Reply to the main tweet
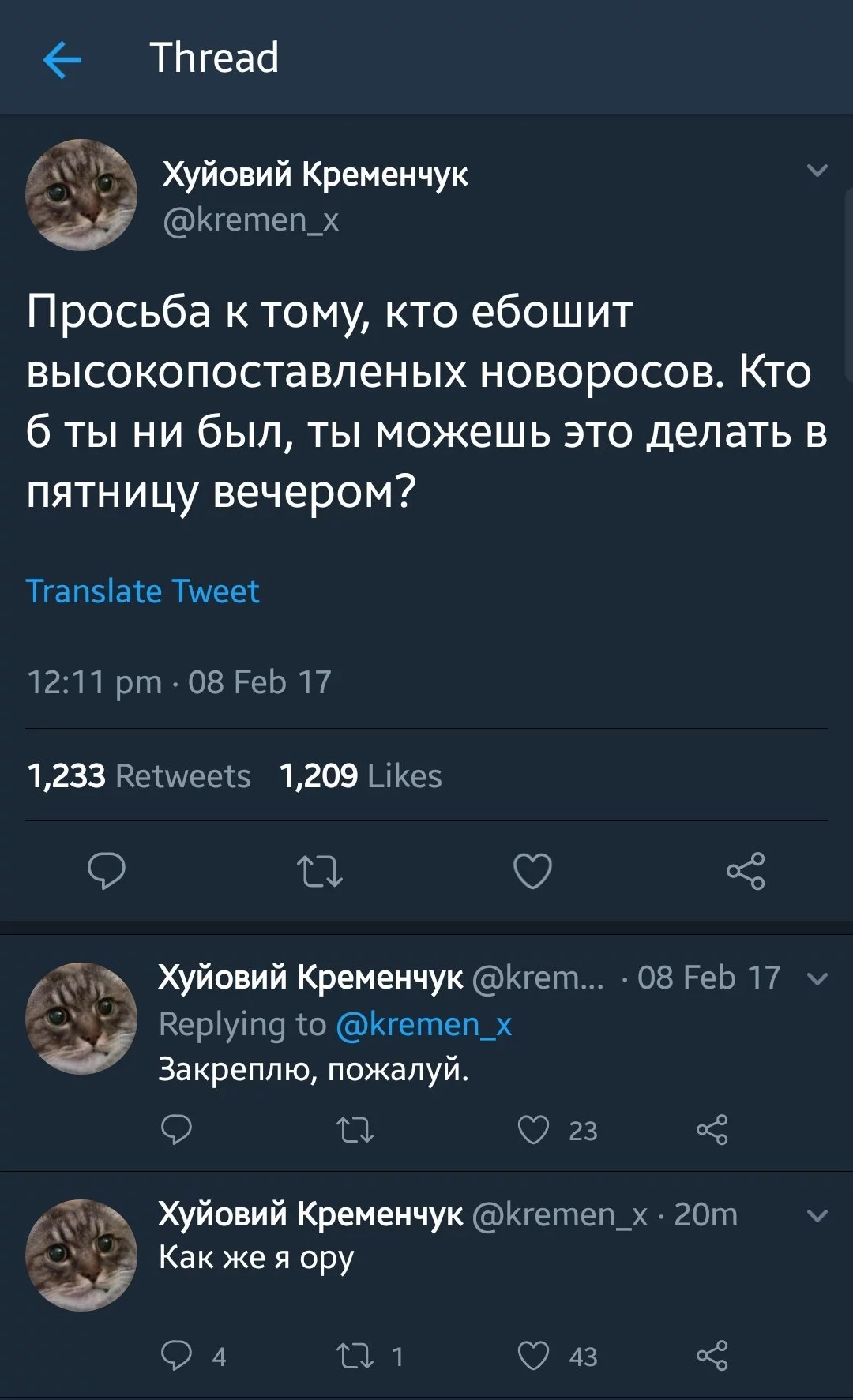This screenshot has height=1400, width=853. click(107, 871)
